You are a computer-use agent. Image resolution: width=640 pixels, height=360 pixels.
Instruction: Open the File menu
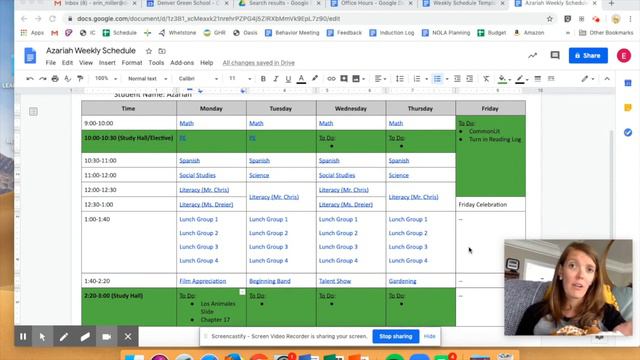tap(51, 63)
